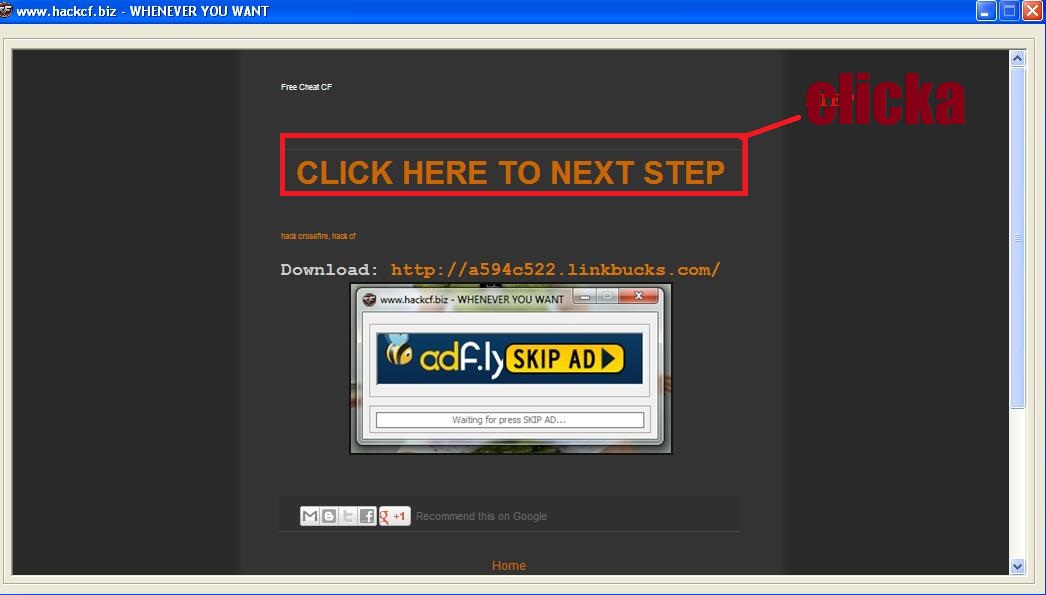Share the post on Facebook
This screenshot has width=1046, height=595.
(367, 516)
